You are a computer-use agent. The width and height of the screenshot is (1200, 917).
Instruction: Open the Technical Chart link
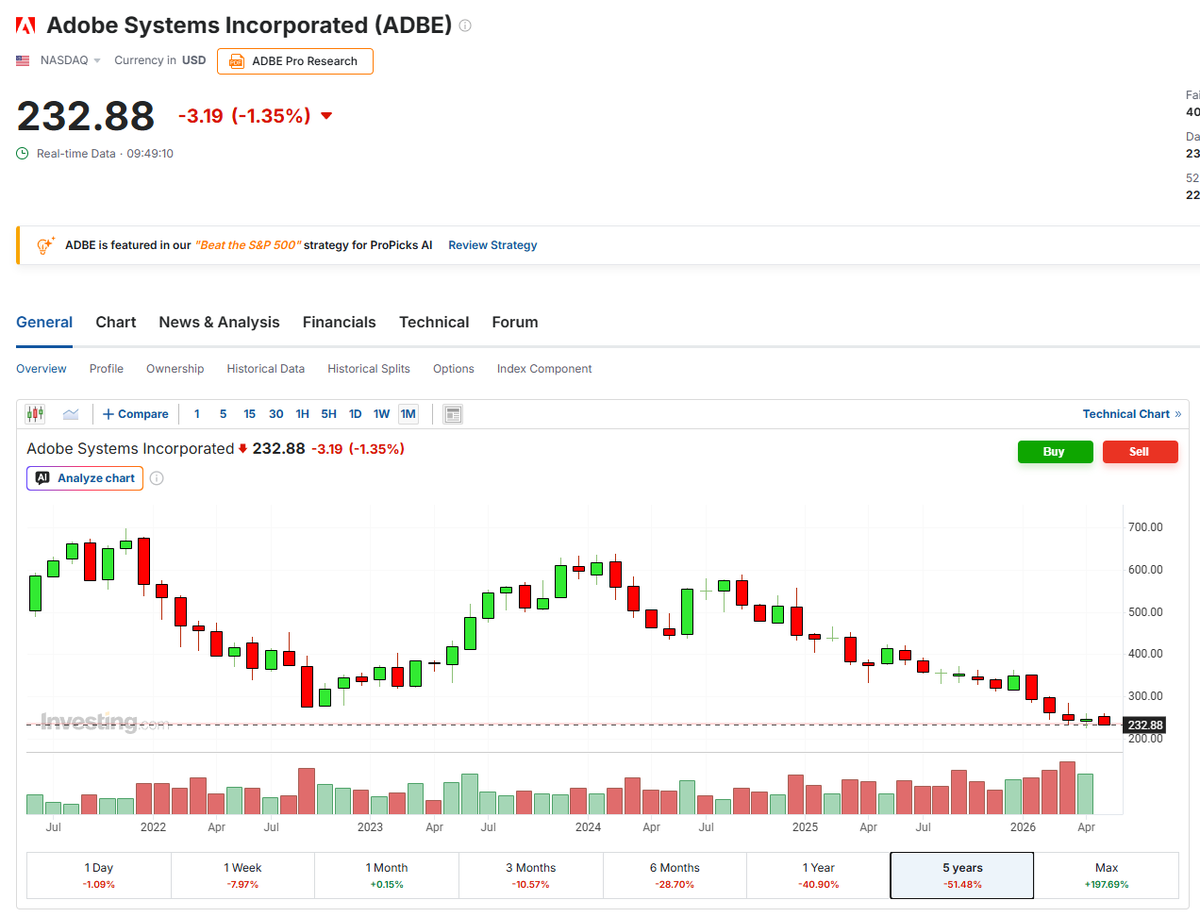(1132, 414)
